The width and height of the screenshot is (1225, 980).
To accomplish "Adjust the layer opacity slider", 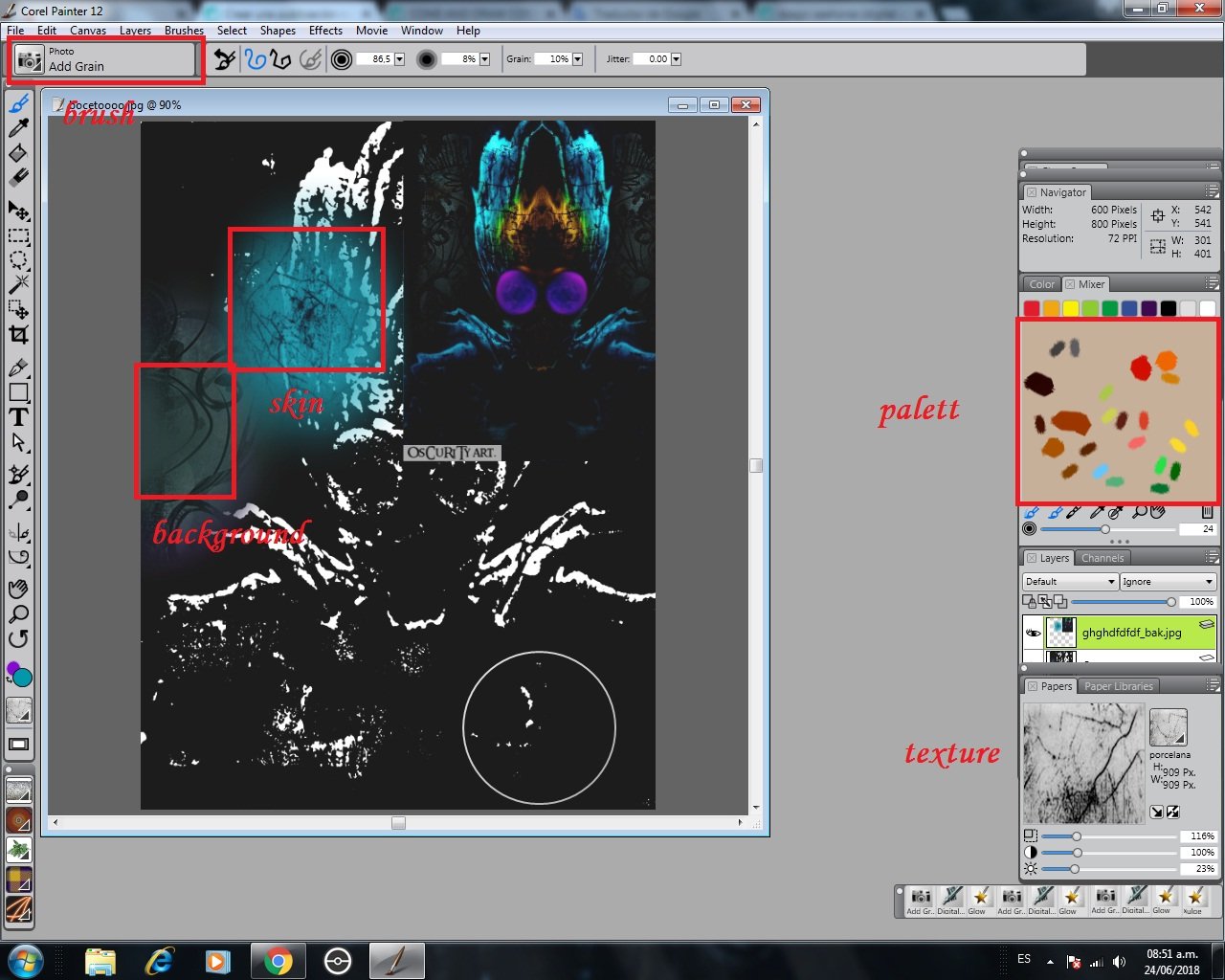I will [1122, 602].
